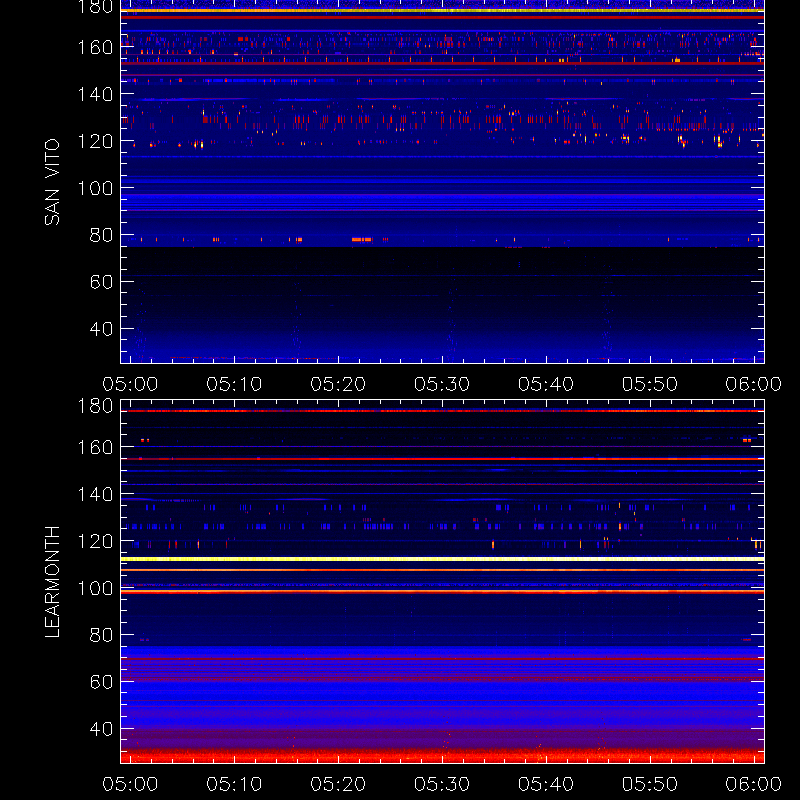Click 05:40 time label under LEARMONTH plot
This screenshot has width=800, height=800.
546,784
